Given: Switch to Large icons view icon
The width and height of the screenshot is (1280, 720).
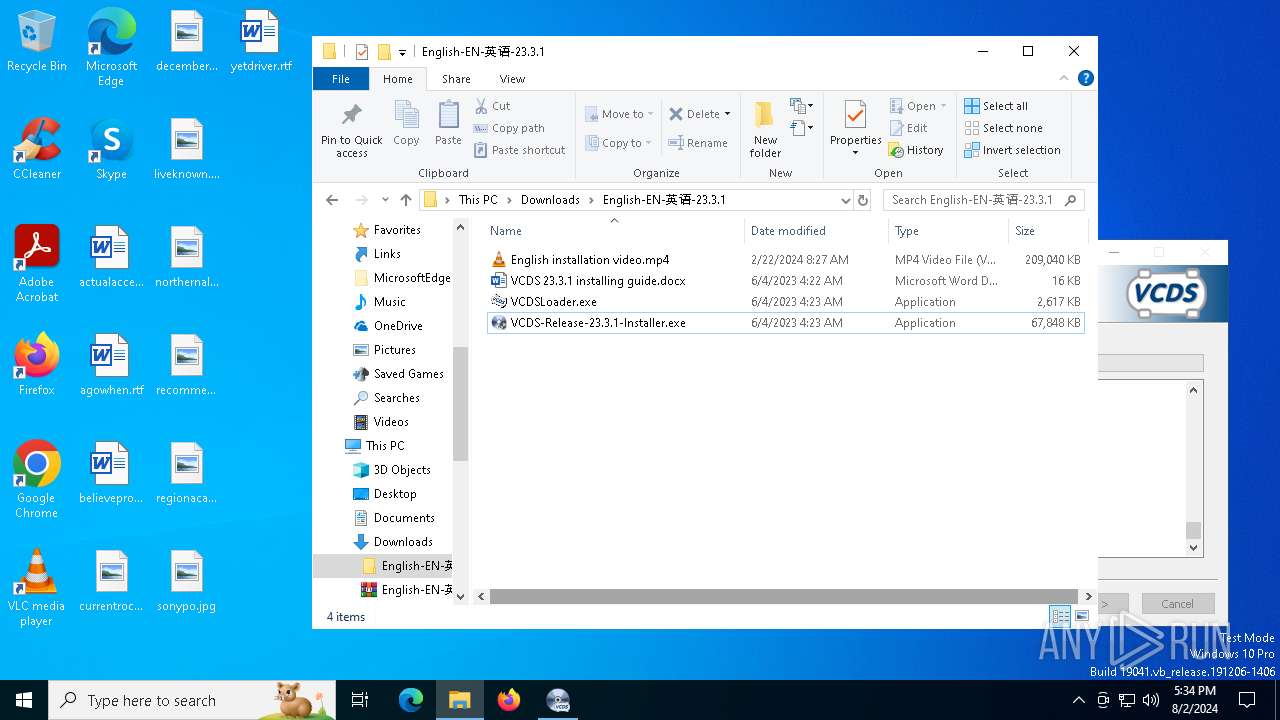Looking at the screenshot, I should click(1081, 617).
